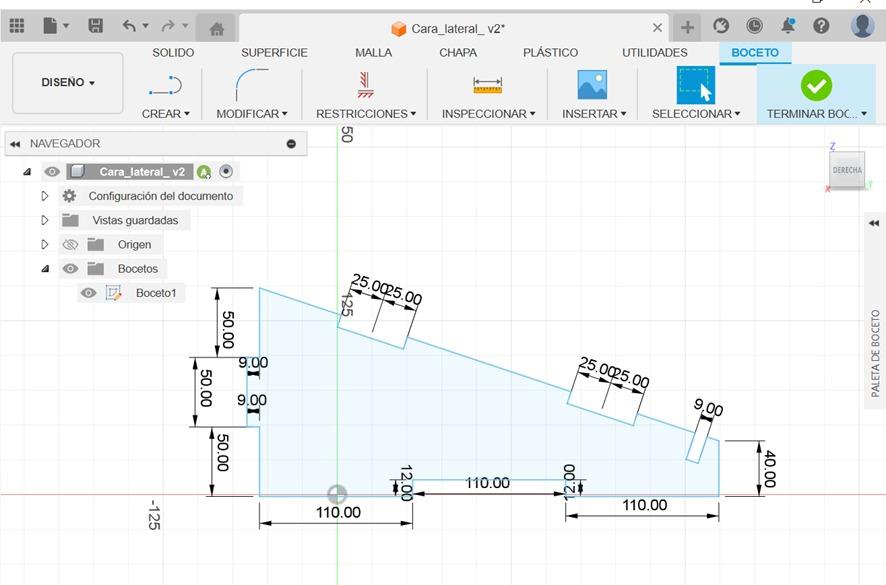Expand the Origen folder node
The height and width of the screenshot is (585, 886).
click(45, 245)
